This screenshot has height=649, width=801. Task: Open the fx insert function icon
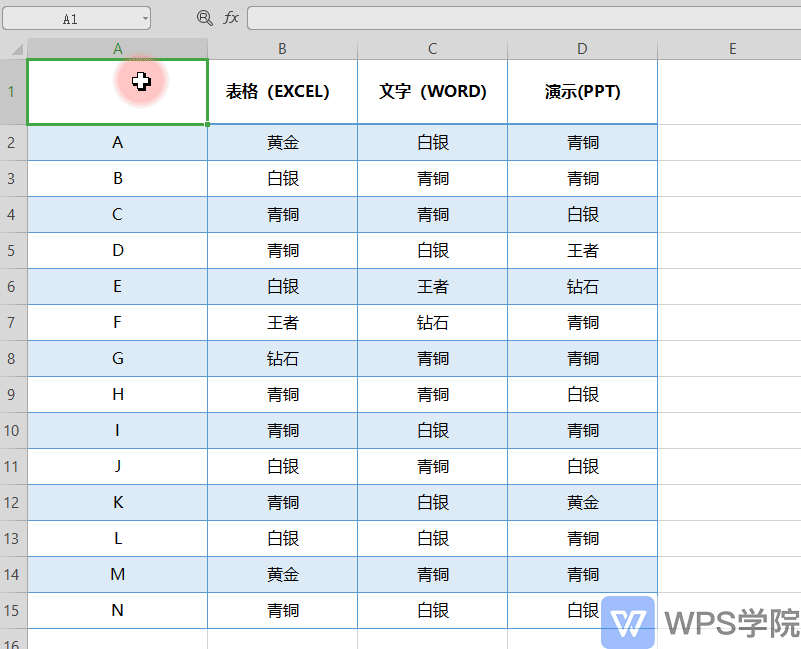231,18
